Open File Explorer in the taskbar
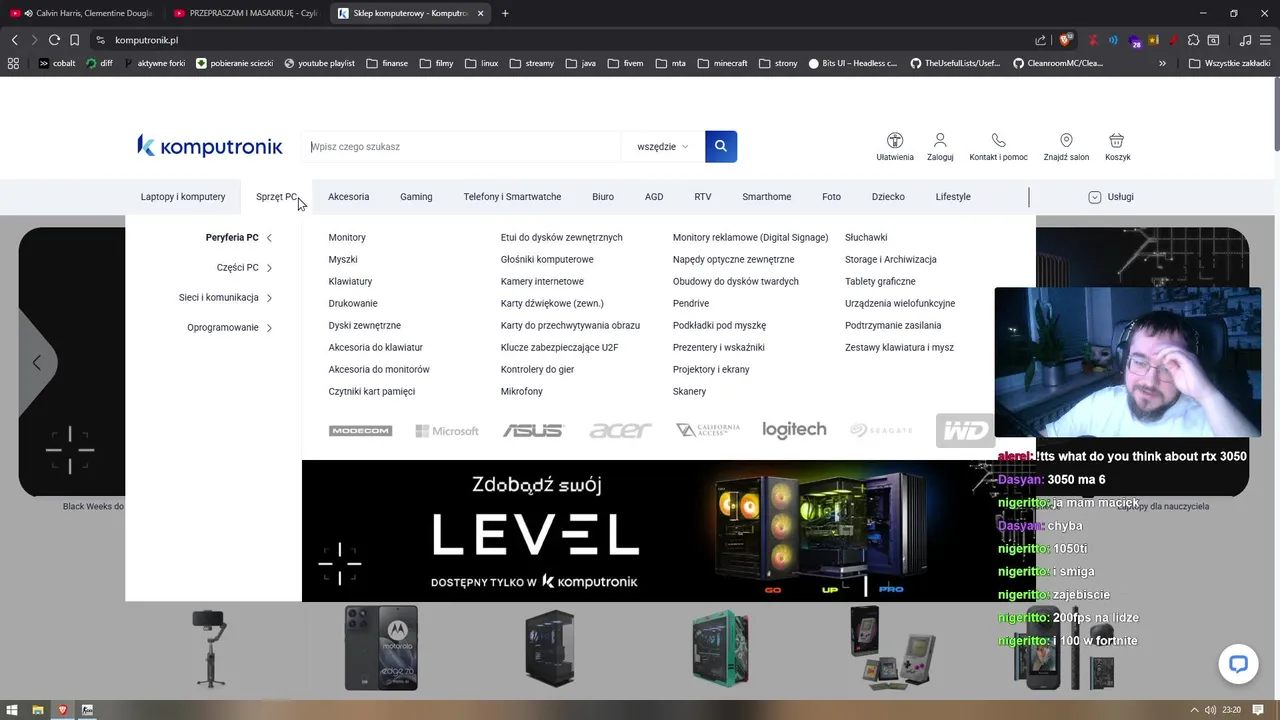Image resolution: width=1280 pixels, height=720 pixels. click(37, 710)
